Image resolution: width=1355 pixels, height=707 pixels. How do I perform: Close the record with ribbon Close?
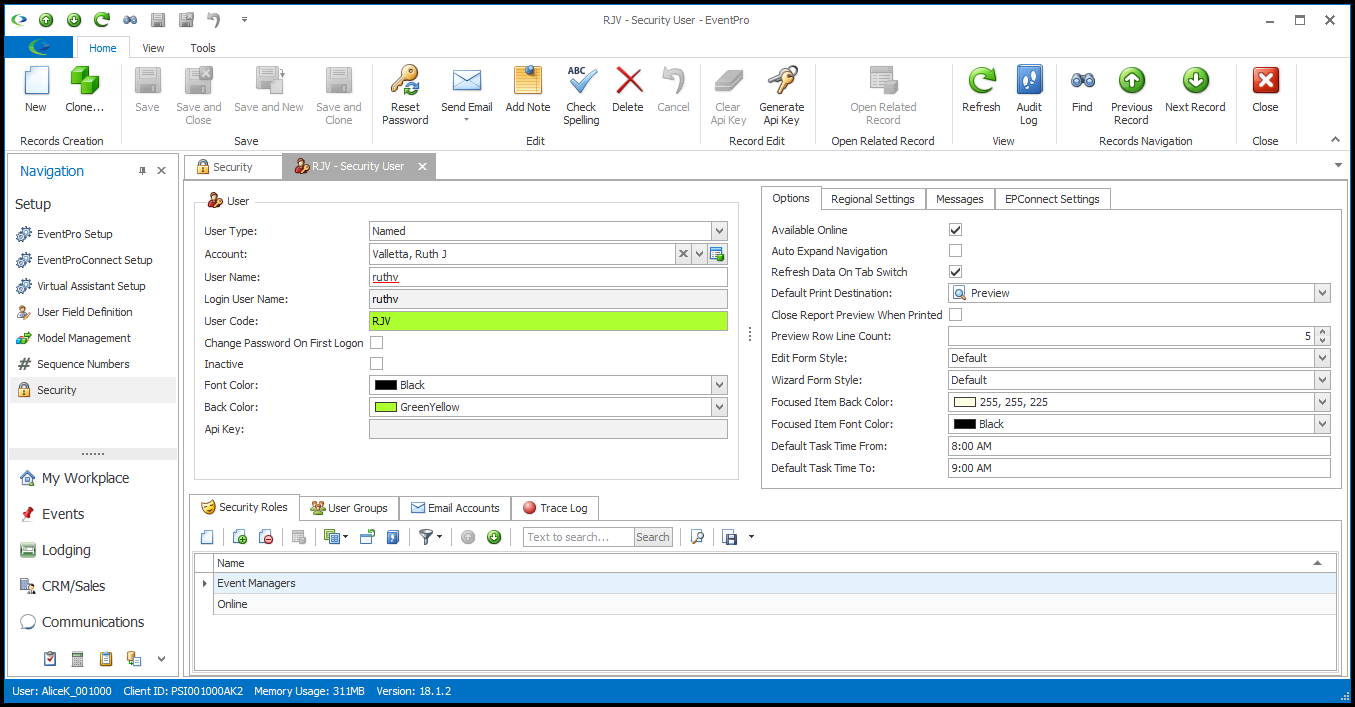pos(1265,90)
